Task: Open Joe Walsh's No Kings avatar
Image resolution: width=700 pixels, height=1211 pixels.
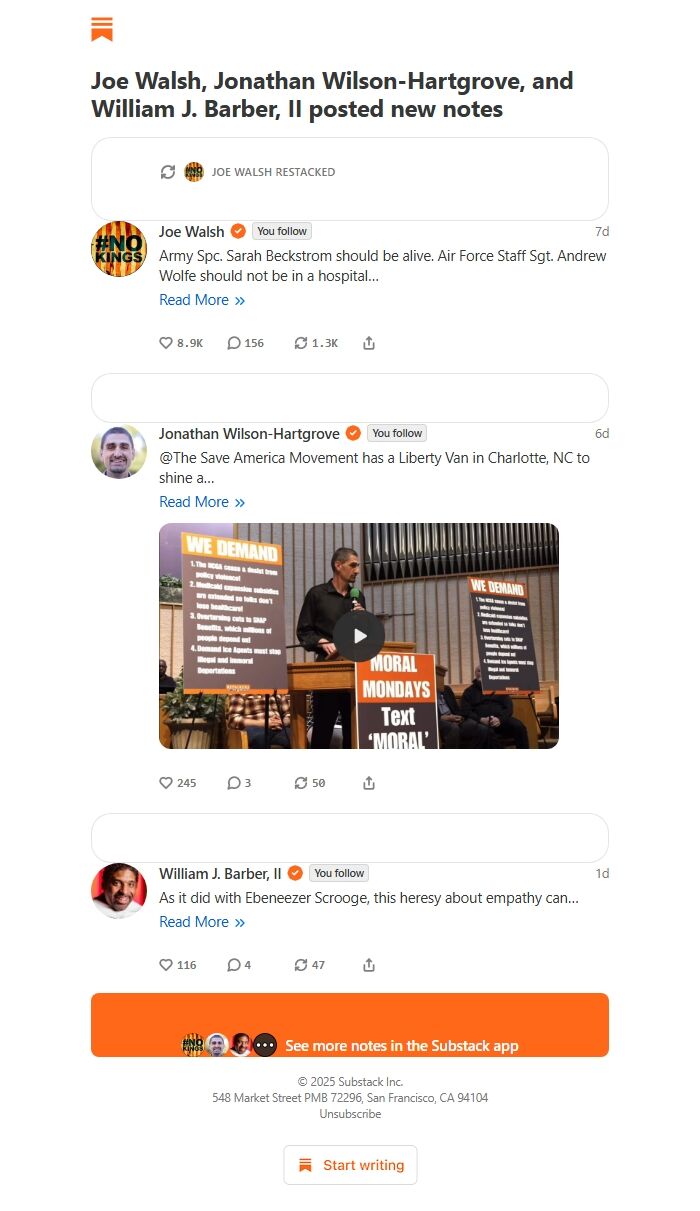Action: coord(119,249)
